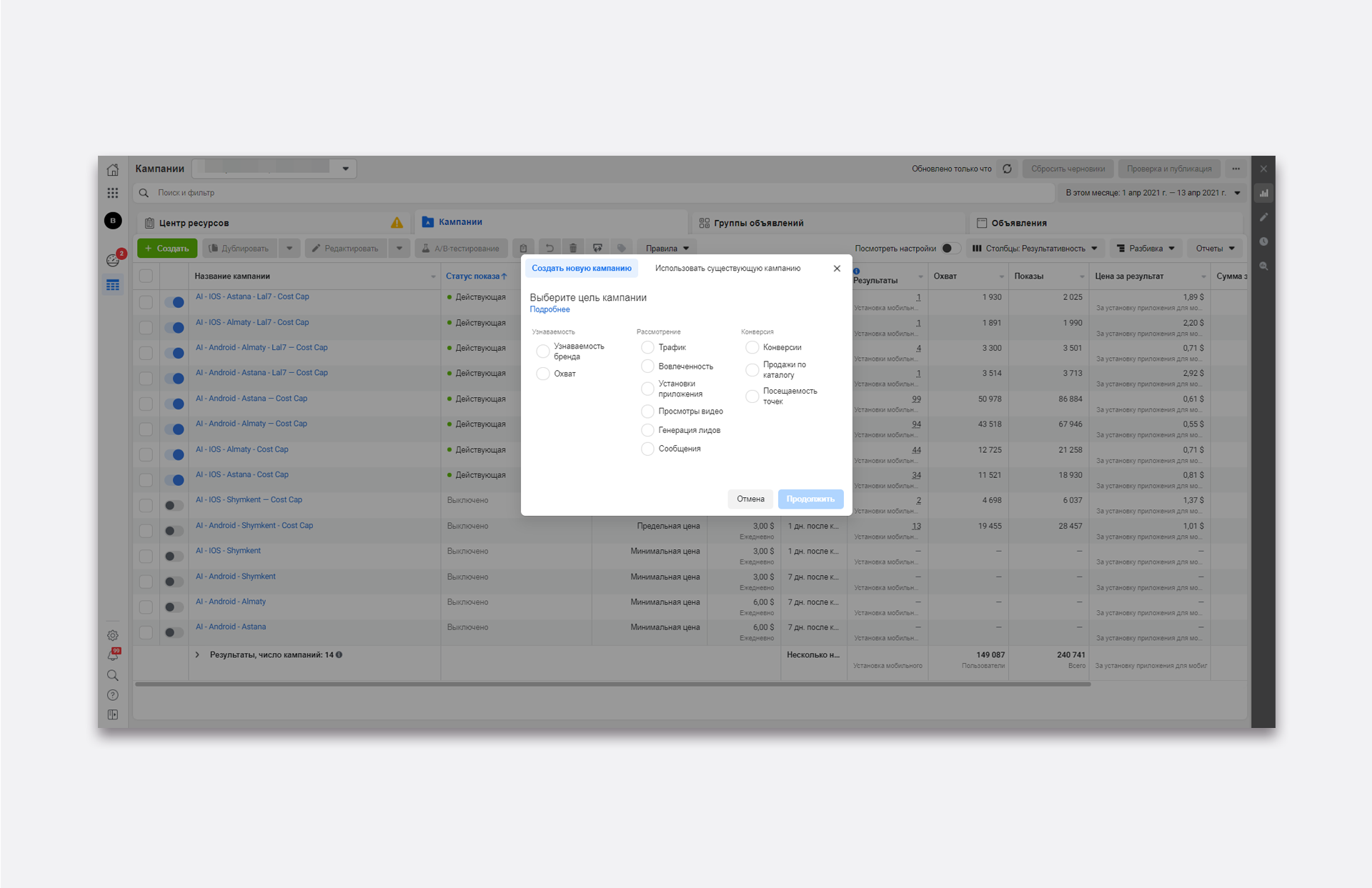Viewport: 1372px width, 888px height.
Task: Click the undo arrow icon in toolbar
Action: pos(550,249)
